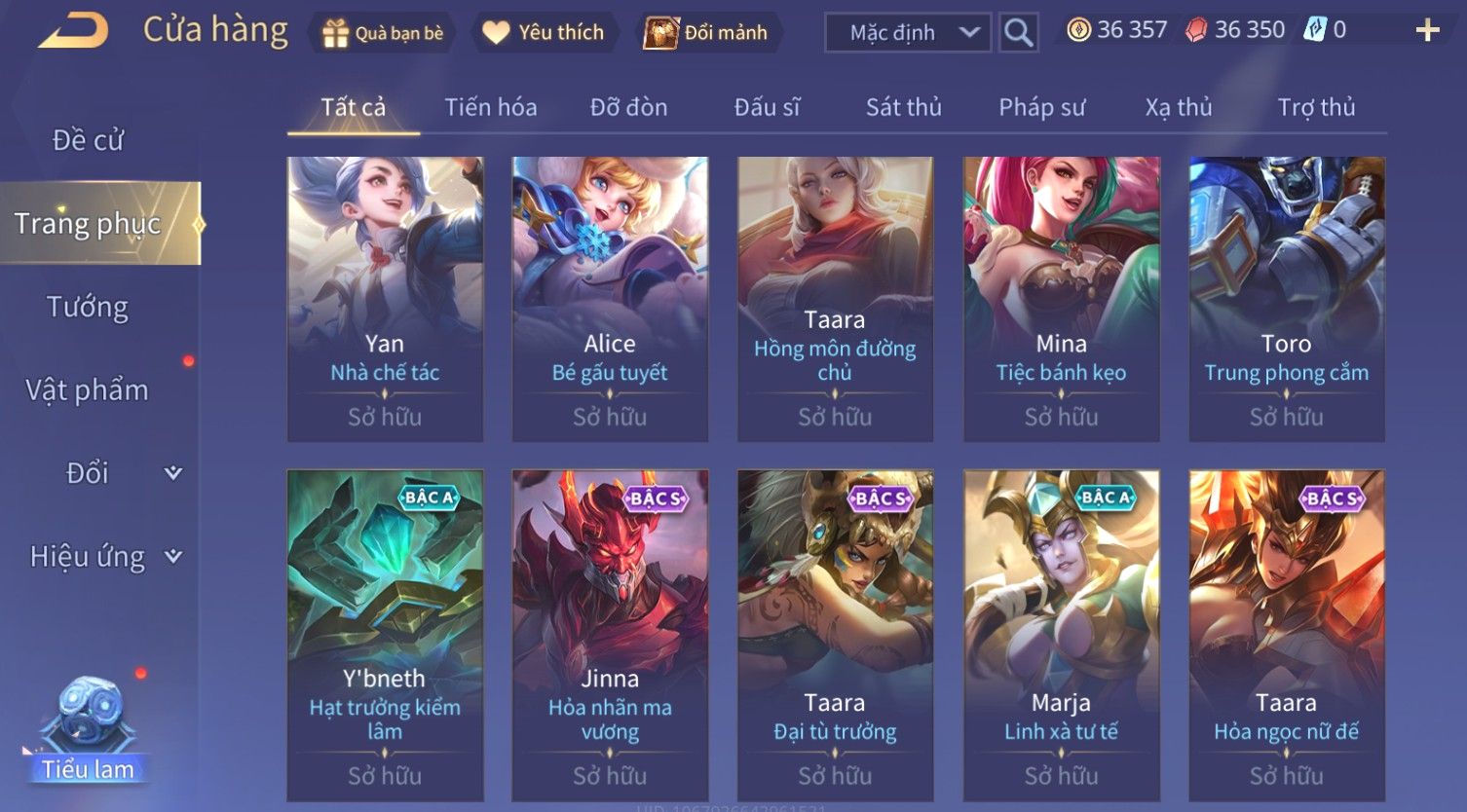The height and width of the screenshot is (812, 1467).
Task: Click the gold coin balance icon
Action: 1078,30
